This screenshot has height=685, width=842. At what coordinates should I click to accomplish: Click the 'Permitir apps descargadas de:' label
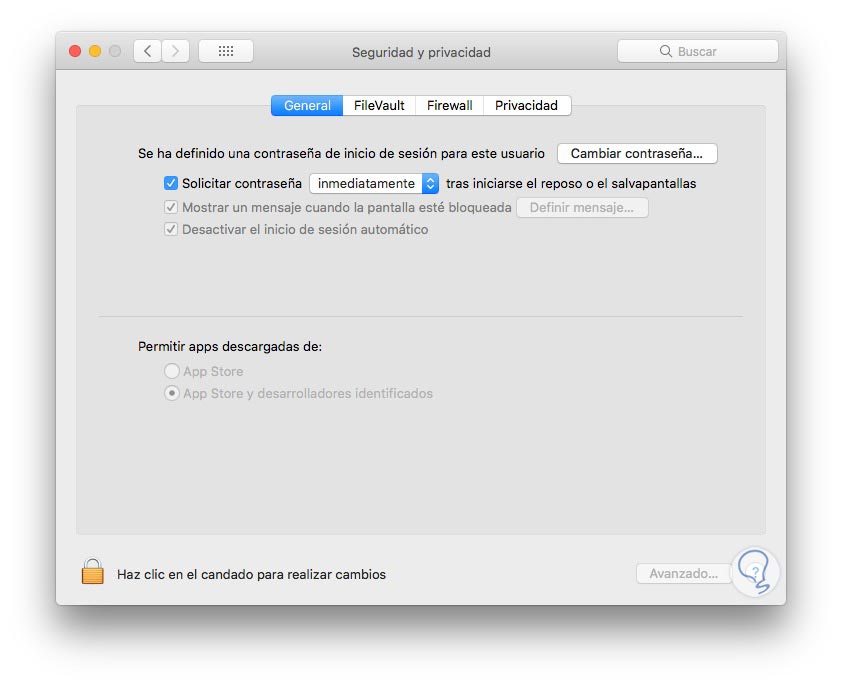(x=230, y=347)
